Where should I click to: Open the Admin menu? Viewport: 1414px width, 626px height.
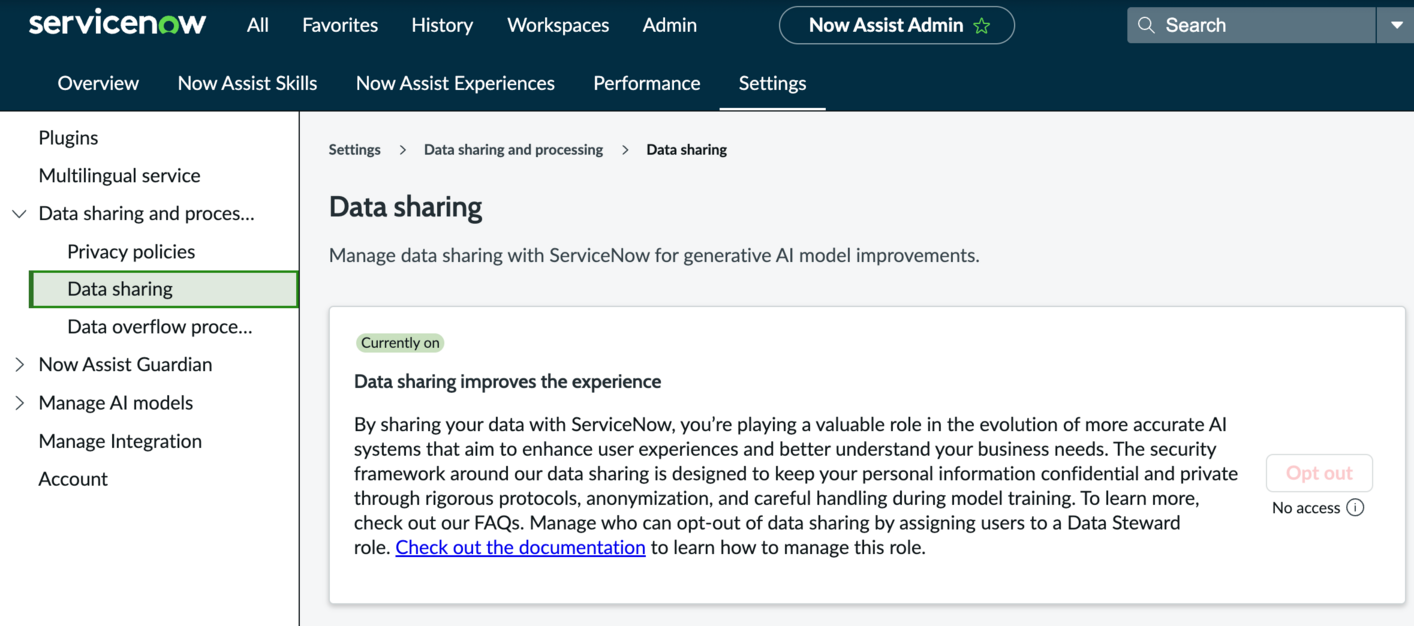coord(670,25)
